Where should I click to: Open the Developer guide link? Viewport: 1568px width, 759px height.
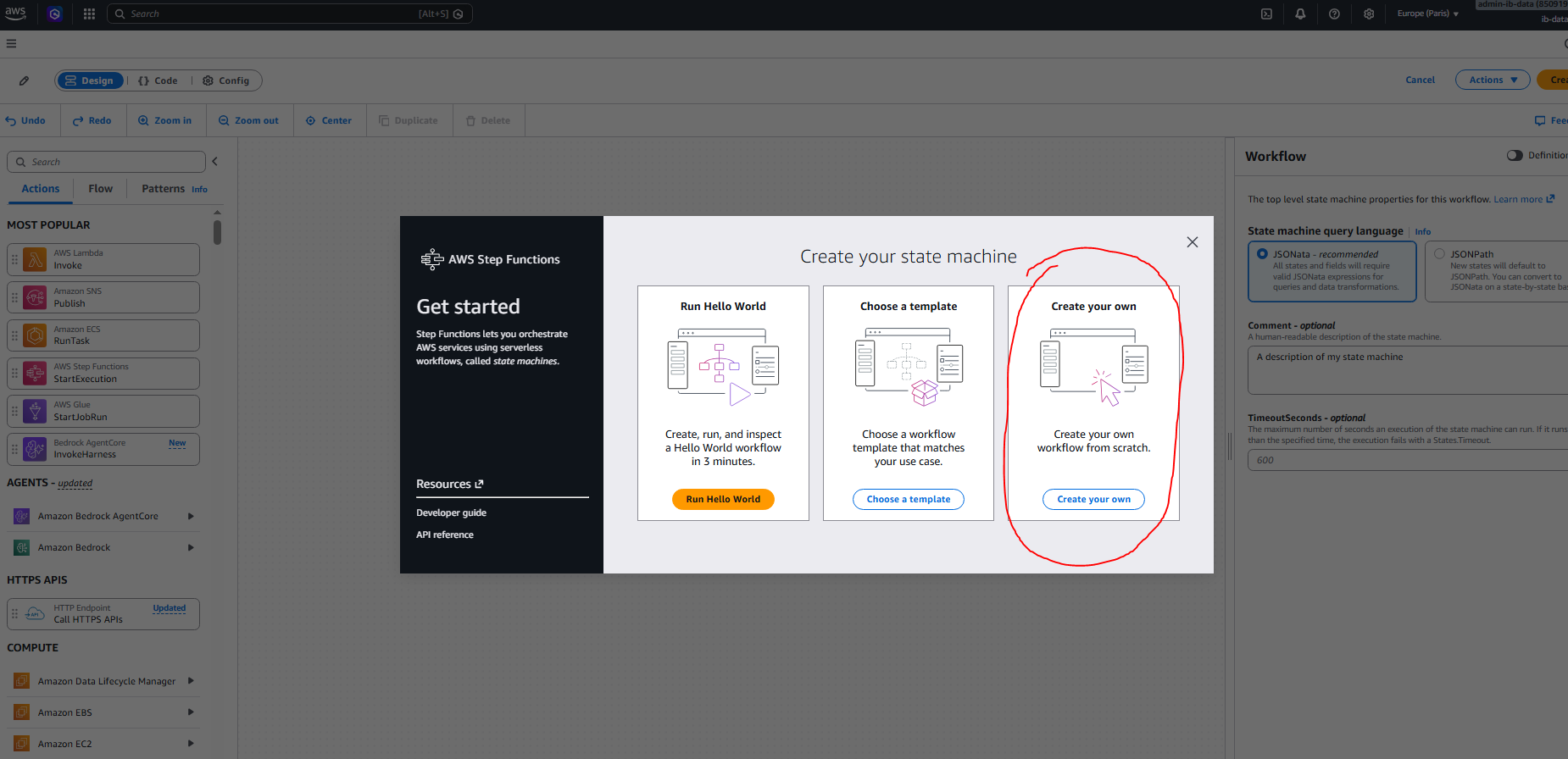pos(451,512)
